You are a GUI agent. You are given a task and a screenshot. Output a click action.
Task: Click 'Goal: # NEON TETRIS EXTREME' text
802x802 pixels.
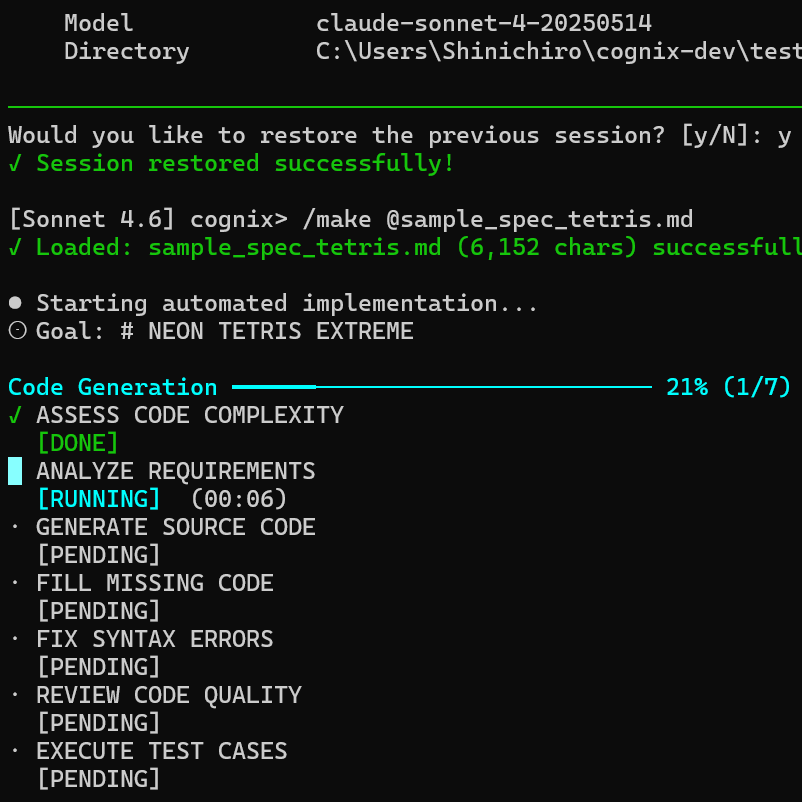225,331
